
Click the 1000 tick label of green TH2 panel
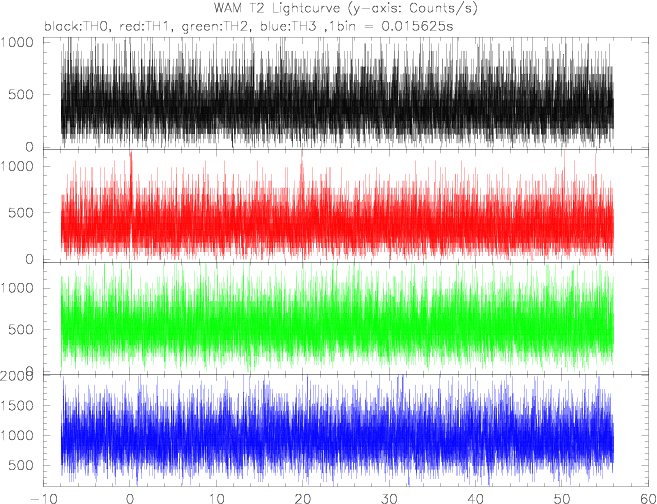(17, 288)
